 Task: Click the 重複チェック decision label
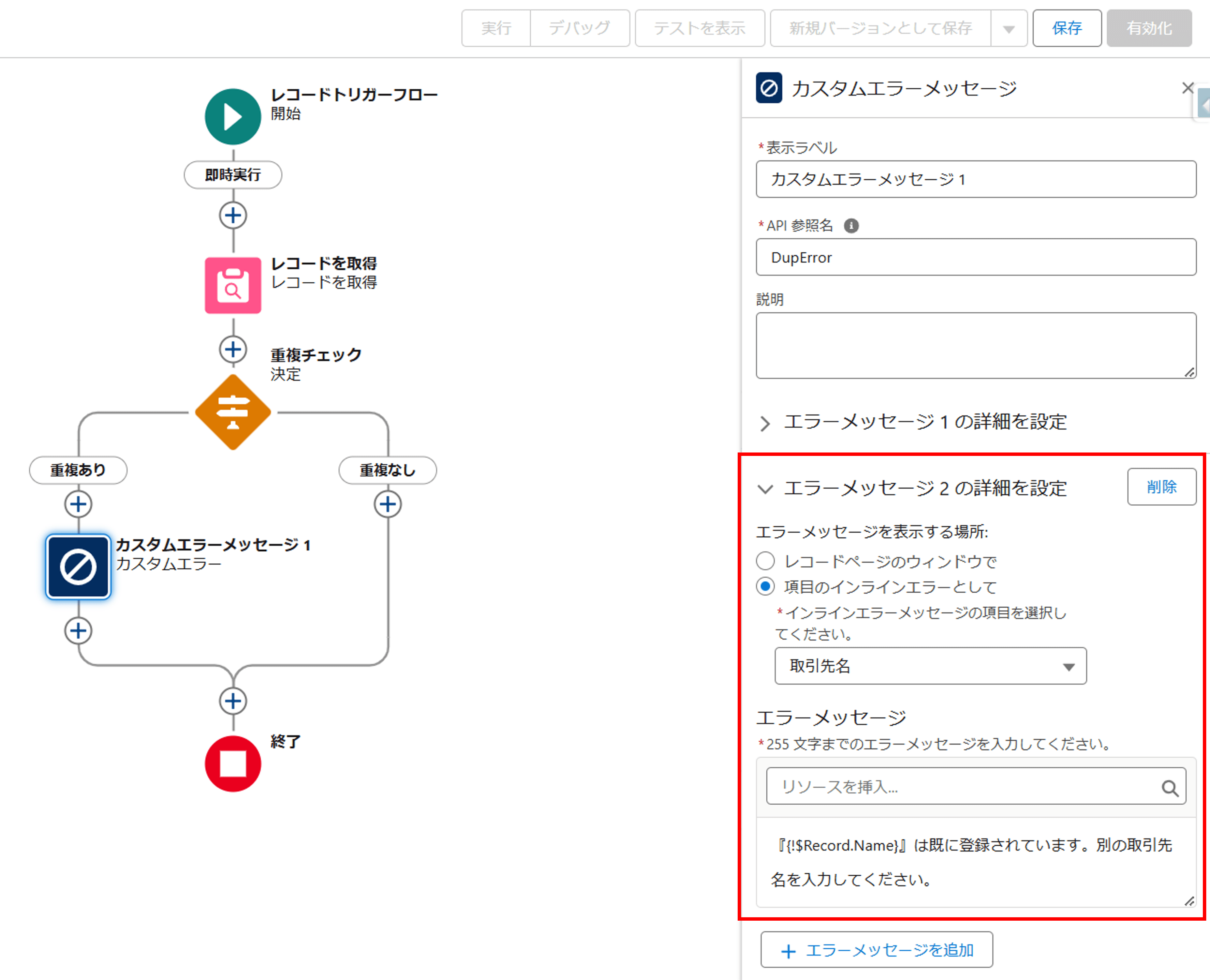point(315,355)
